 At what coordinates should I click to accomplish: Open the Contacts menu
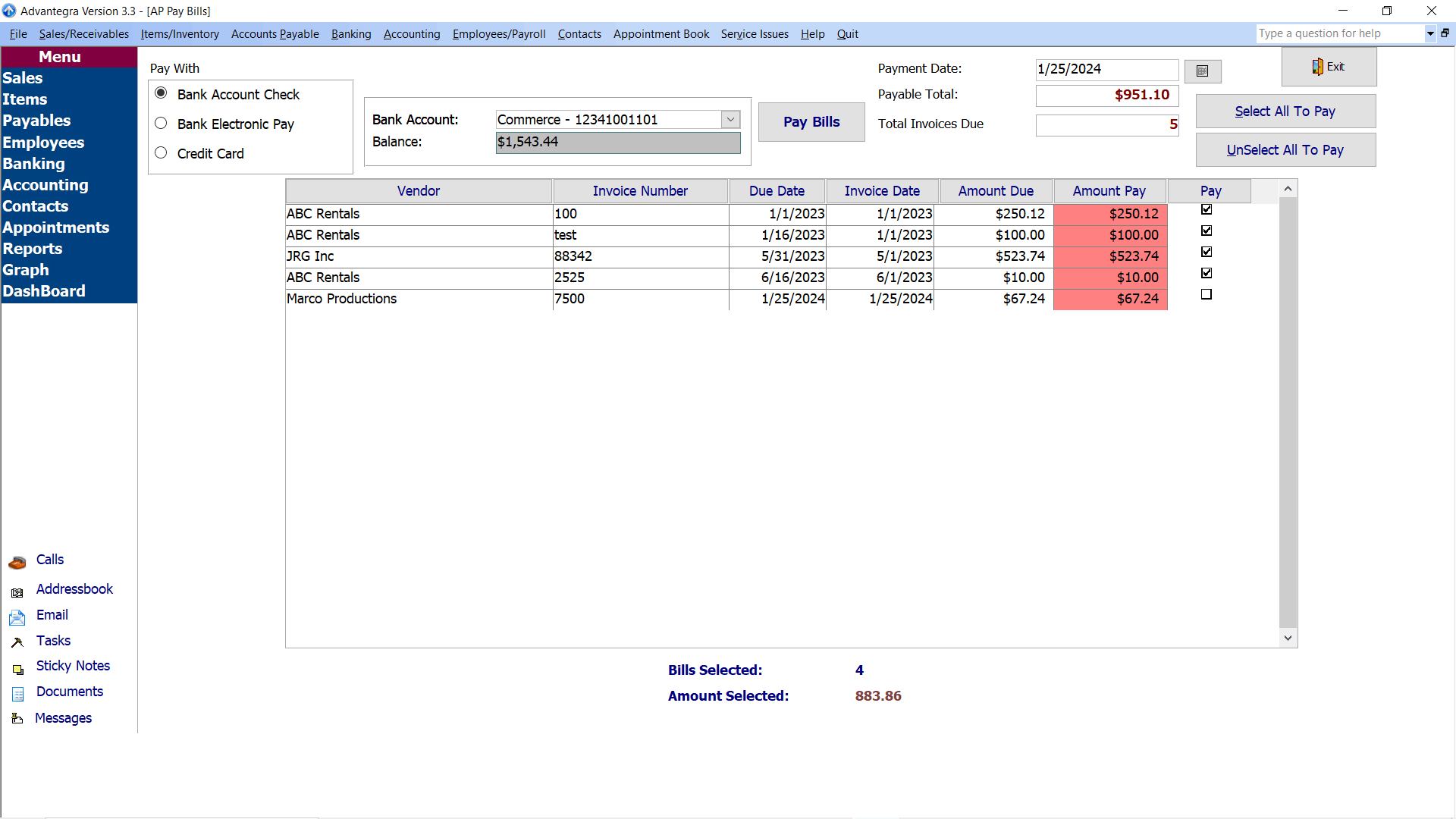(579, 34)
